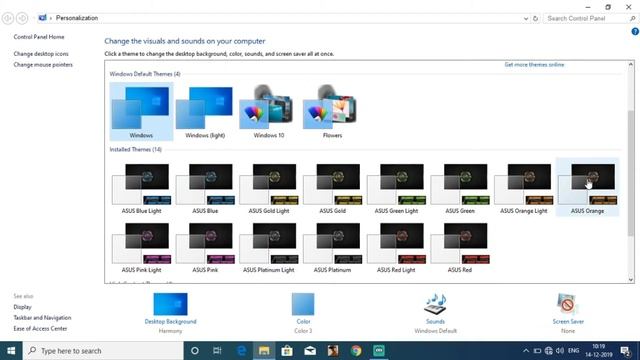Click the taskbar search box
Viewport: 640px width, 360px height.
click(103, 351)
